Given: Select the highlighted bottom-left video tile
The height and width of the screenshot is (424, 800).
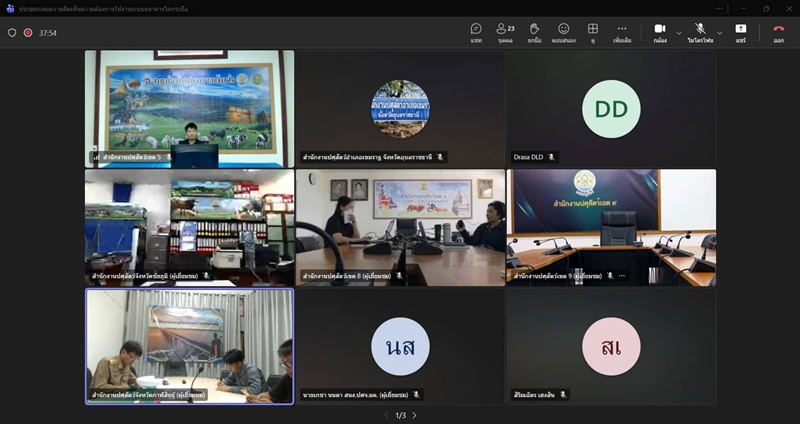Looking at the screenshot, I should [189, 346].
